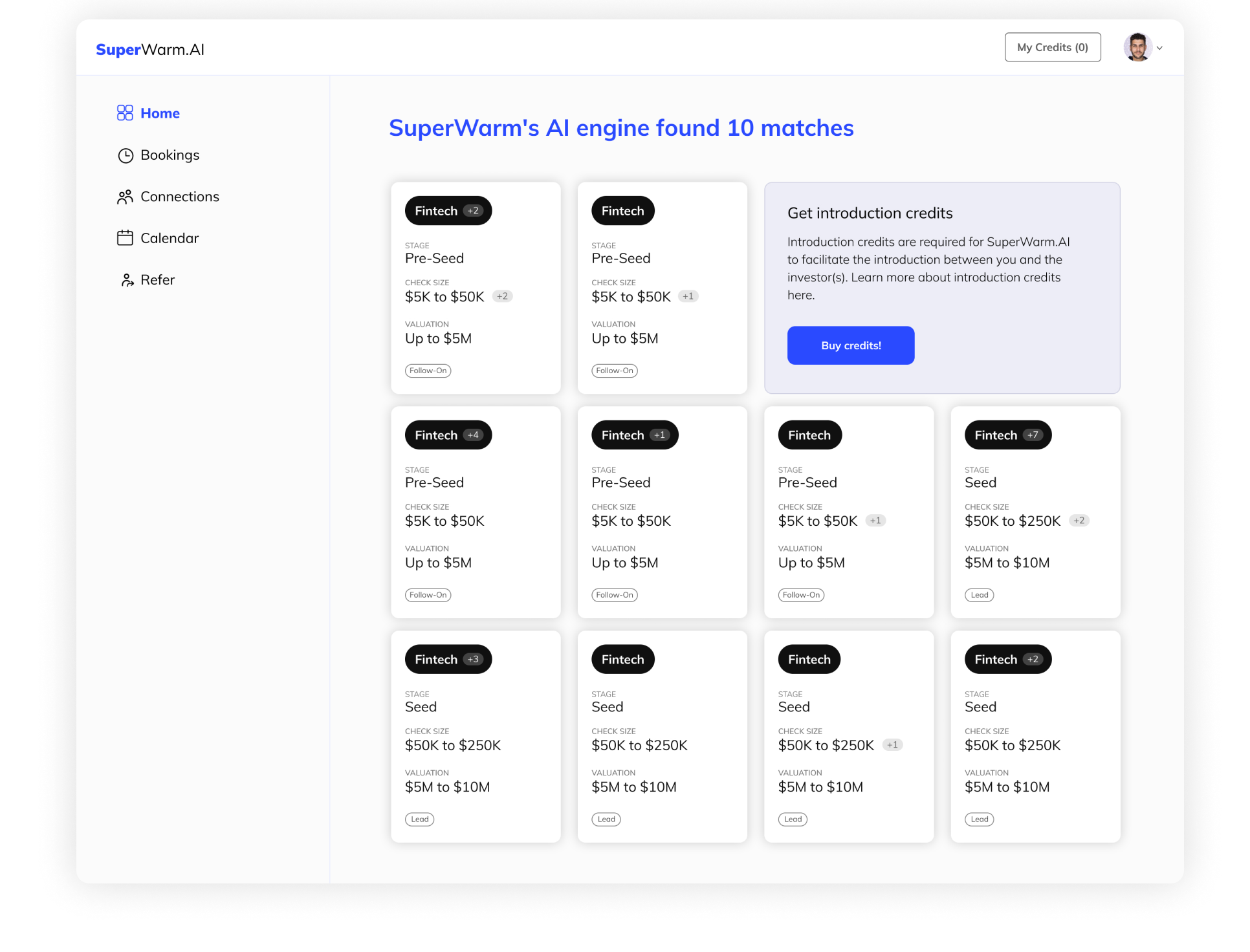
Task: Click the Refer person icon
Action: (127, 280)
